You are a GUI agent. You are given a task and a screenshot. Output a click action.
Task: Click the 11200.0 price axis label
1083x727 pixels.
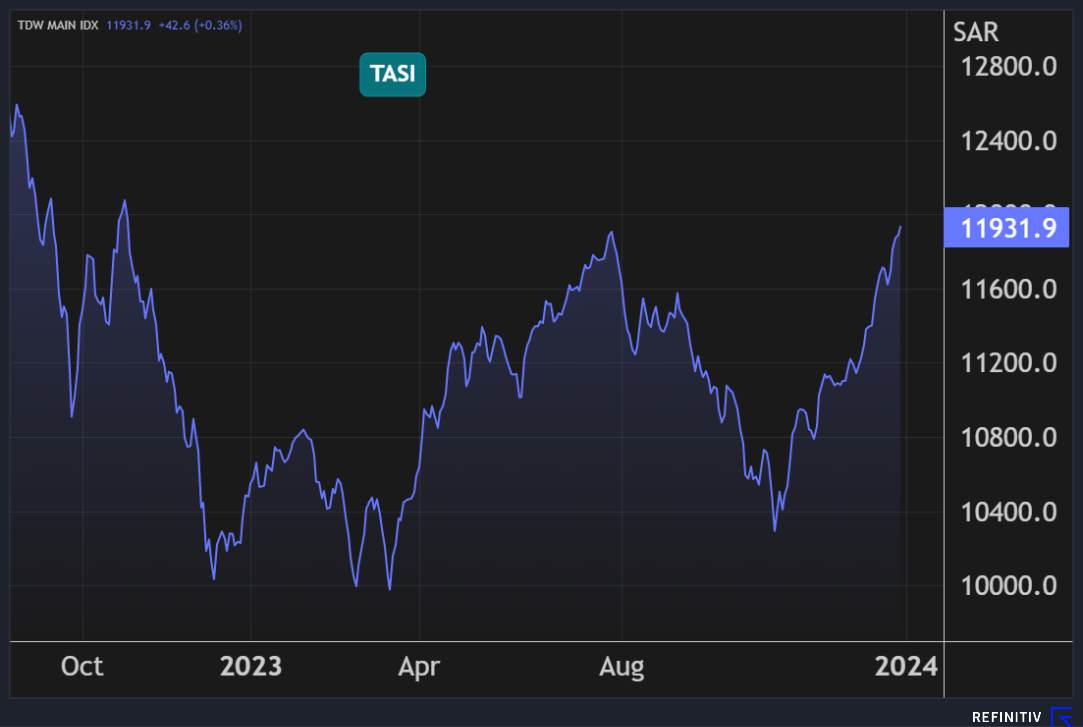1007,363
